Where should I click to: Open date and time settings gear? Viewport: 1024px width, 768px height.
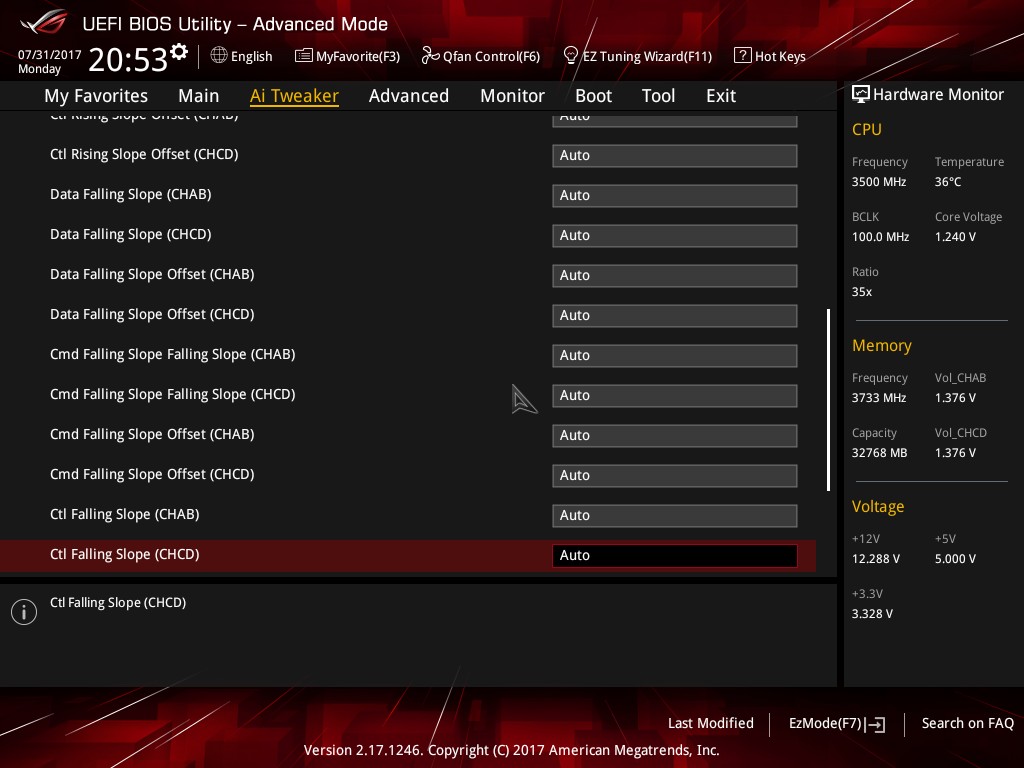179,52
